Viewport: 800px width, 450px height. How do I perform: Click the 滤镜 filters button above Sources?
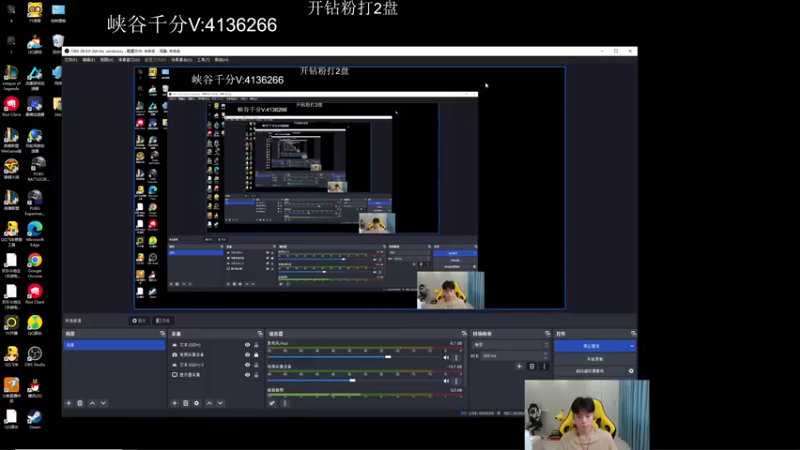pyautogui.click(x=163, y=320)
